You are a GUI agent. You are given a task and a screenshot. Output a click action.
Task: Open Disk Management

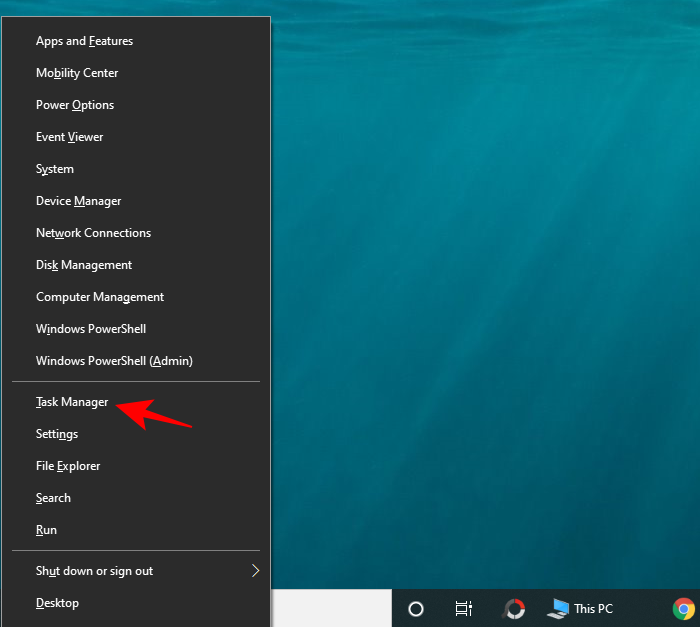[x=84, y=265]
